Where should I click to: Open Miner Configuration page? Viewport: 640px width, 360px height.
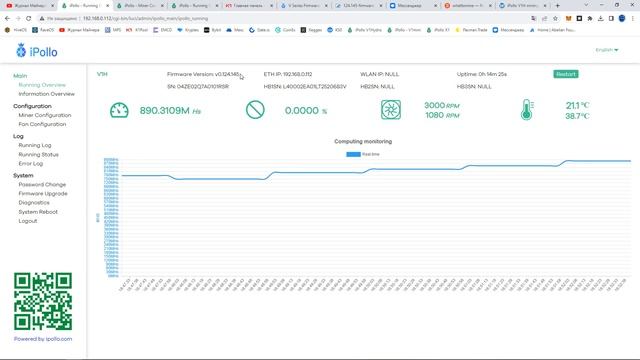pos(45,115)
